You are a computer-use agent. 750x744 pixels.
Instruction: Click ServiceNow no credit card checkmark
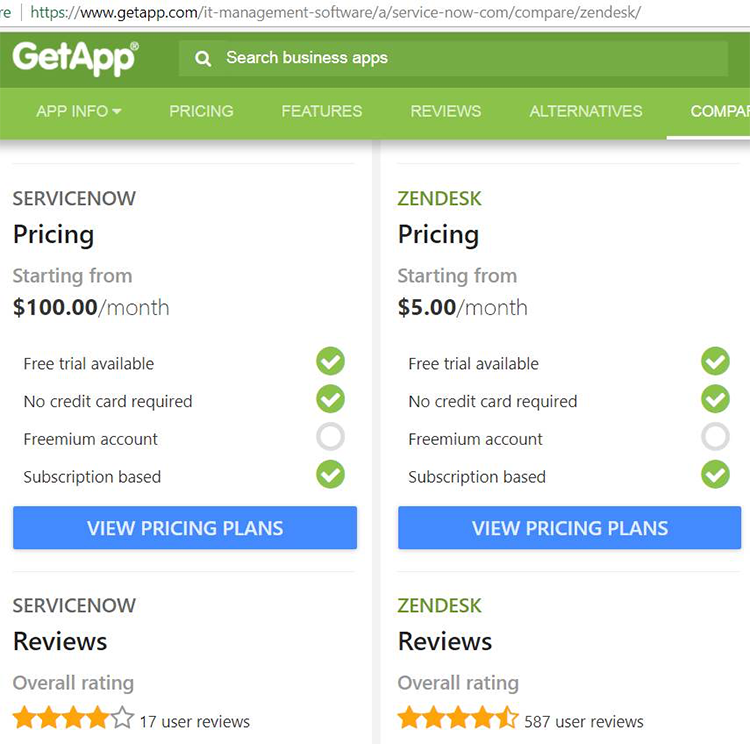coord(330,400)
